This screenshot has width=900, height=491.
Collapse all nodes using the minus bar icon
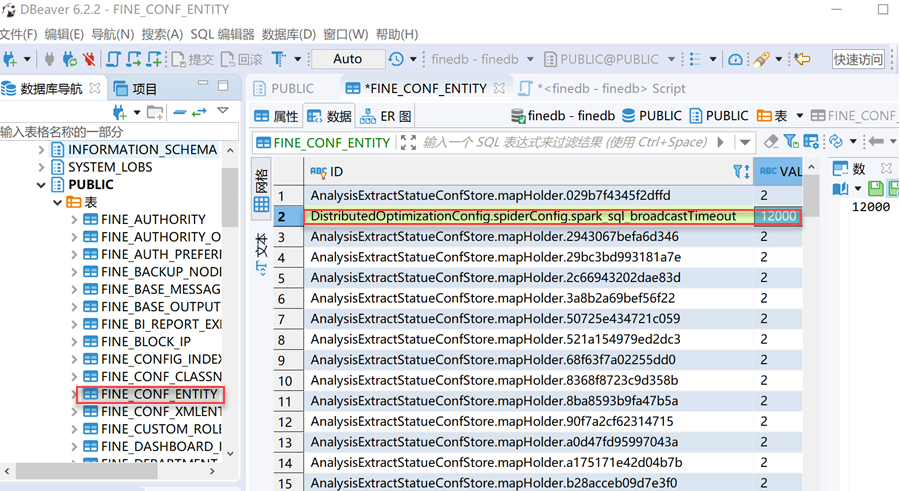[x=180, y=112]
